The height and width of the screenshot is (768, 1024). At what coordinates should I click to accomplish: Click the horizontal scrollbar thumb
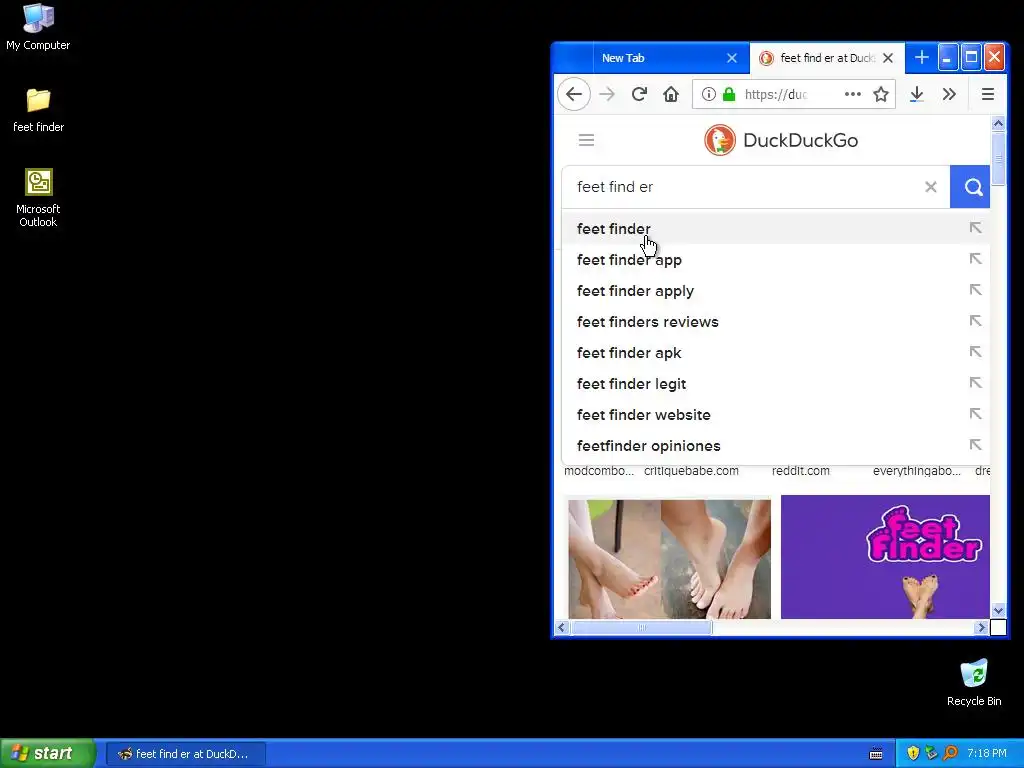641,628
